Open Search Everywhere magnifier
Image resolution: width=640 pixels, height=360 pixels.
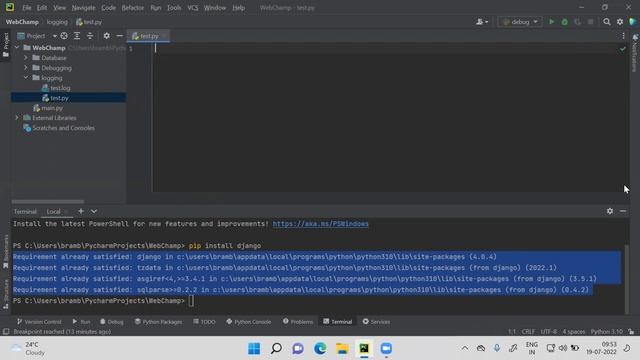point(607,22)
